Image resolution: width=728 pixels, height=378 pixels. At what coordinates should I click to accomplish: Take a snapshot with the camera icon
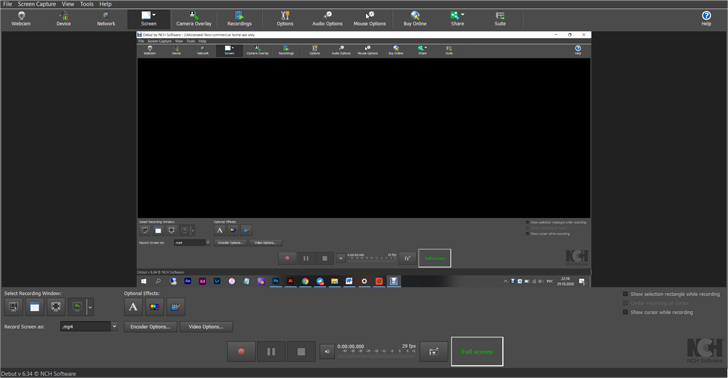[434, 352]
